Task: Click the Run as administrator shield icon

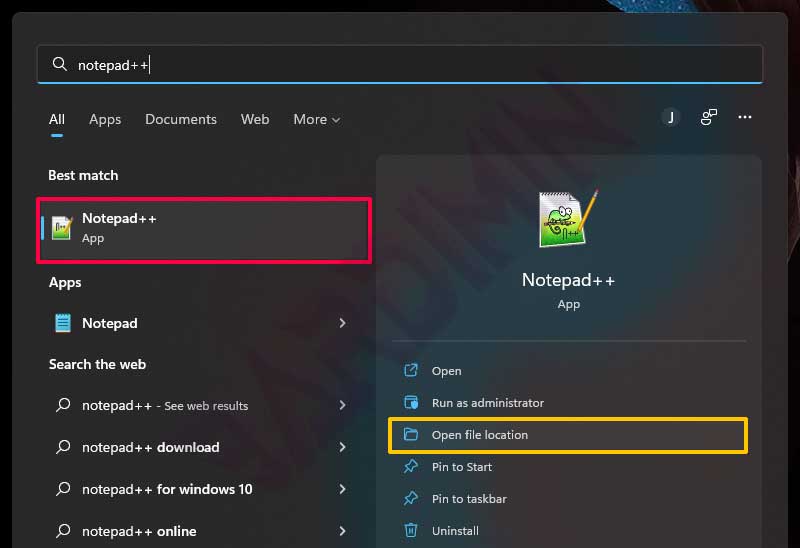Action: pyautogui.click(x=411, y=403)
